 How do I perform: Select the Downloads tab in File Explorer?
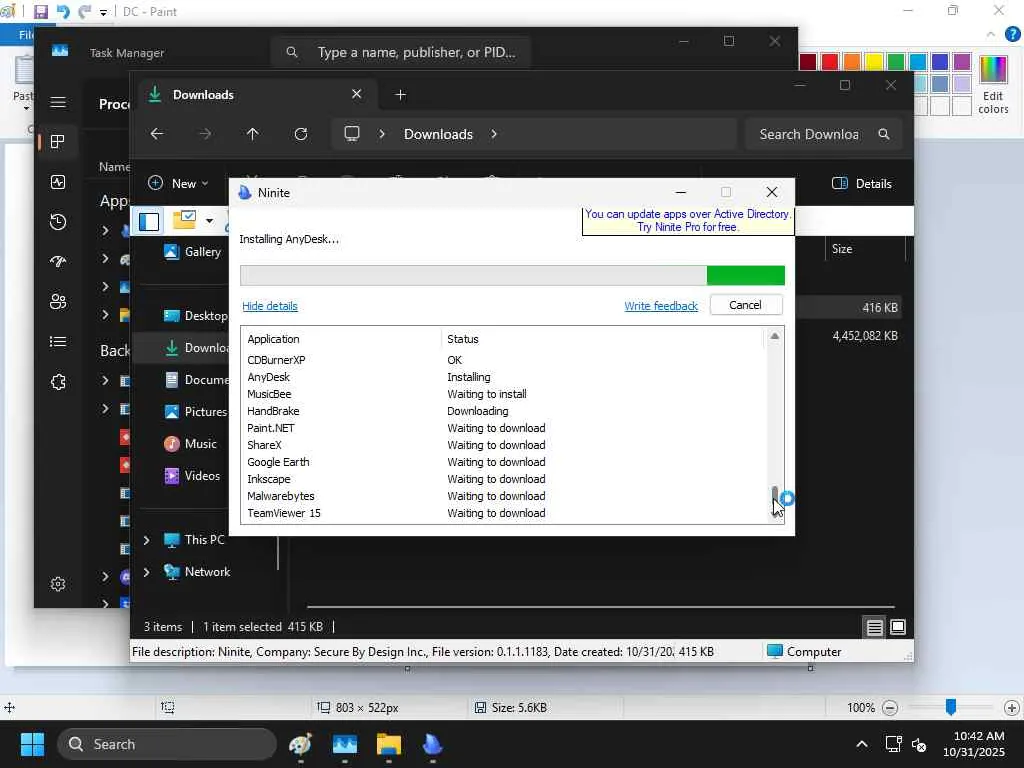pyautogui.click(x=255, y=95)
